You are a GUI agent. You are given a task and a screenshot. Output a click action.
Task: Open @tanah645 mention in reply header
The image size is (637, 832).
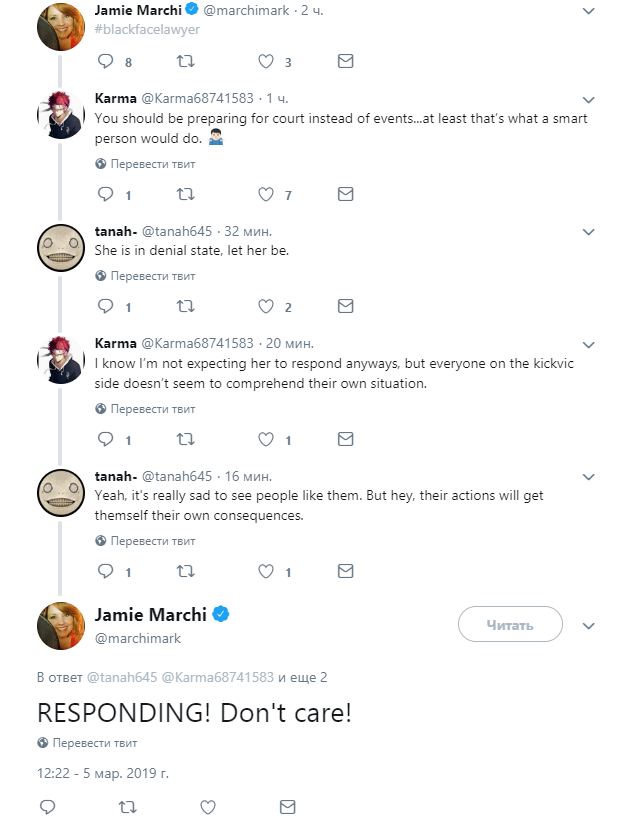point(122,677)
